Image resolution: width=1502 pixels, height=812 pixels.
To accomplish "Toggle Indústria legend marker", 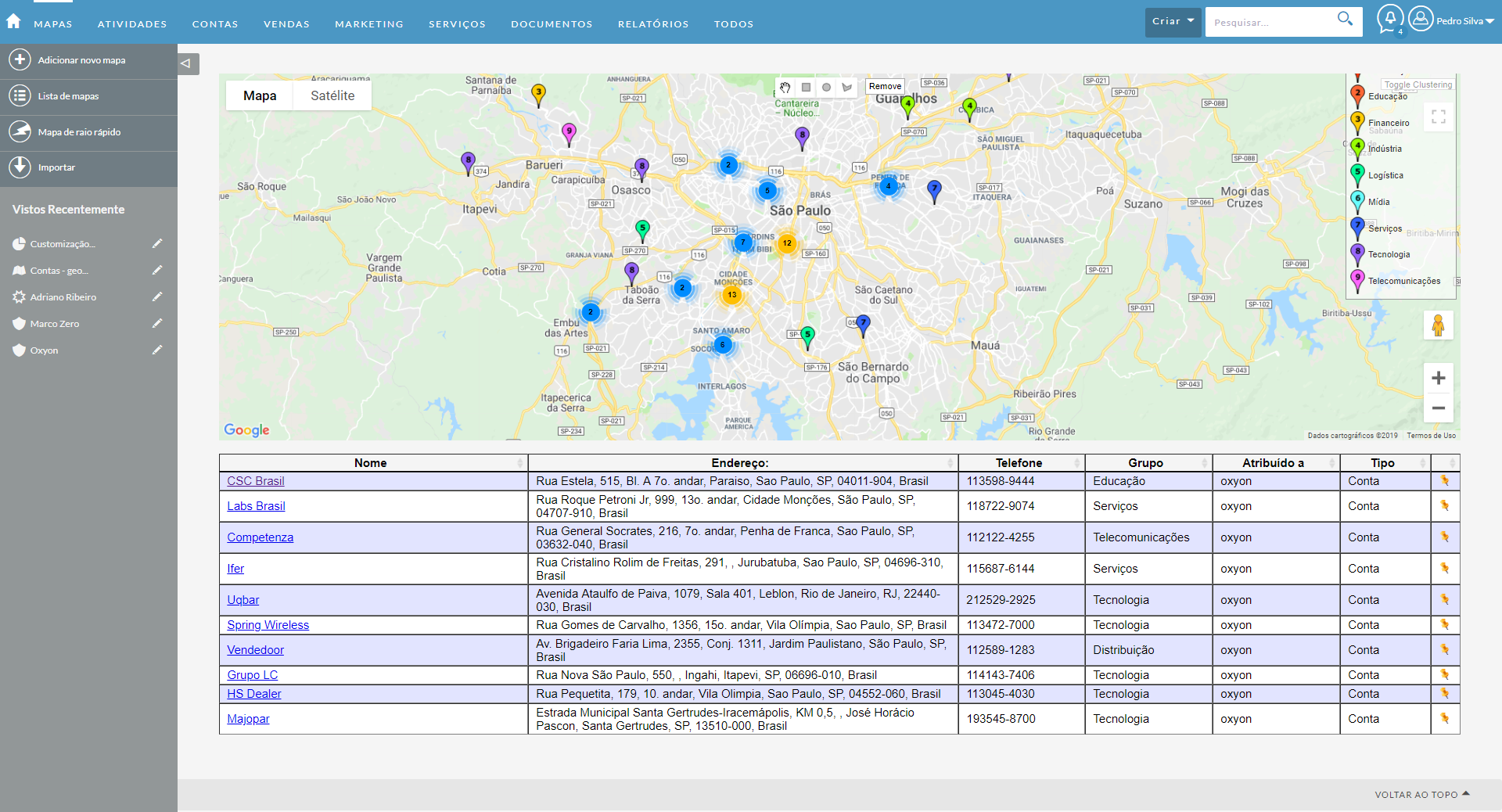I will click(x=1358, y=149).
